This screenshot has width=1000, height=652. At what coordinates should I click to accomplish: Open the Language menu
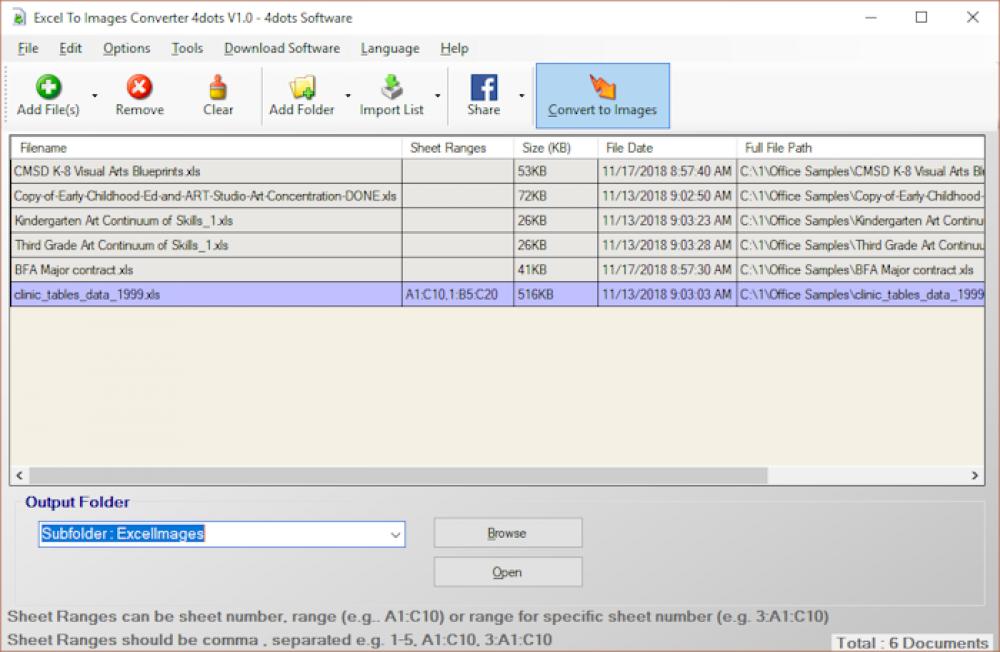(389, 48)
